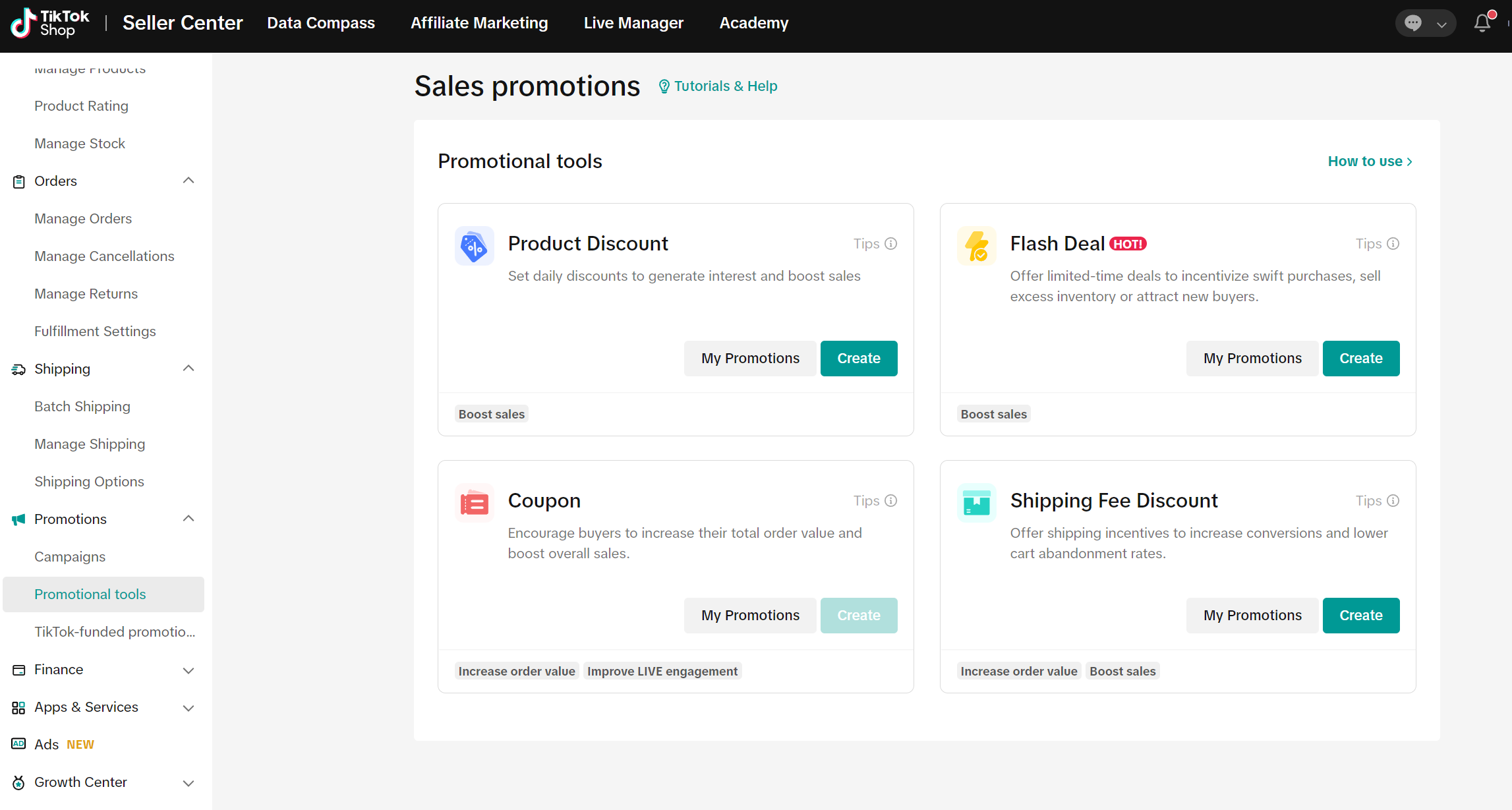
Task: View My Promotions for Product Discount
Action: pyautogui.click(x=750, y=359)
